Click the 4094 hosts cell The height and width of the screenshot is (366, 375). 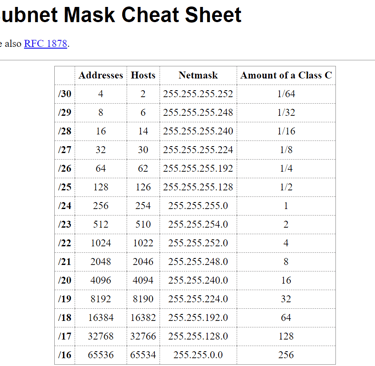coord(143,281)
